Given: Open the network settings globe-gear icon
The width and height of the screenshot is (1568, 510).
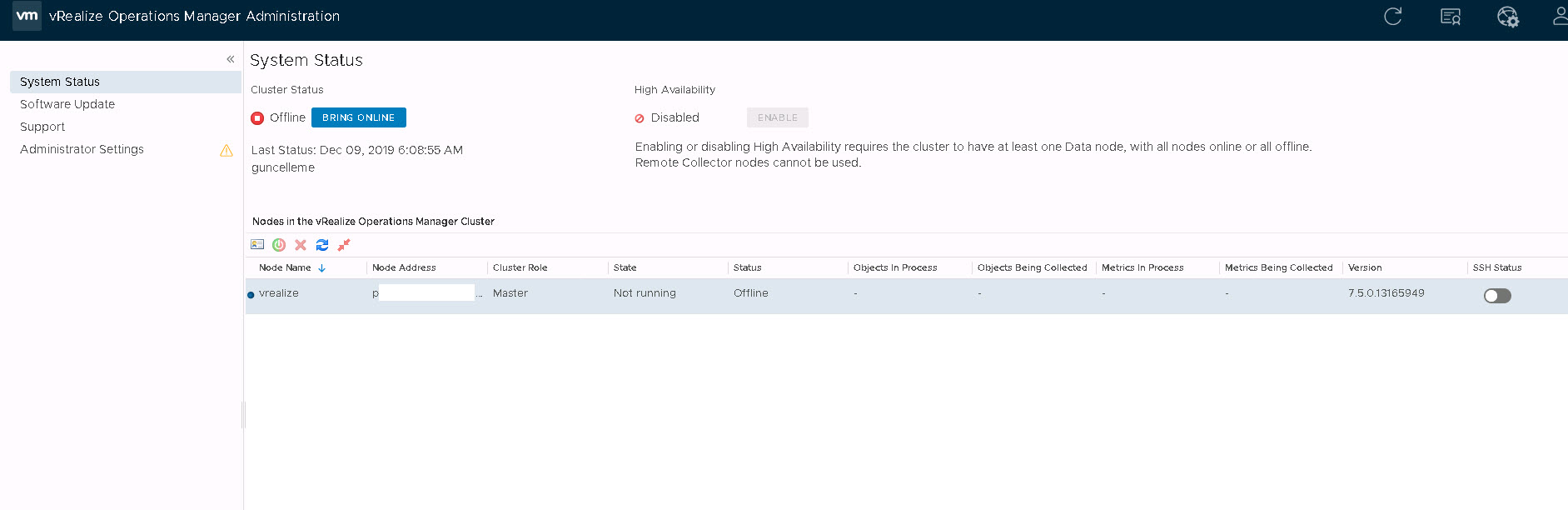Looking at the screenshot, I should [1507, 17].
